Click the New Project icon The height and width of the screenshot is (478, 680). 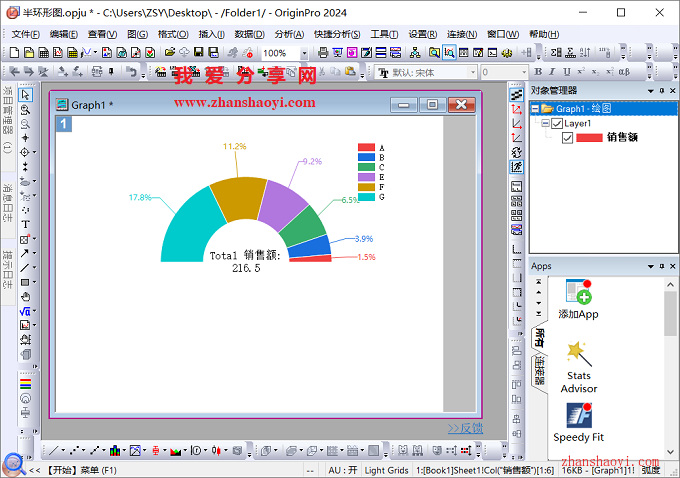(x=14, y=53)
